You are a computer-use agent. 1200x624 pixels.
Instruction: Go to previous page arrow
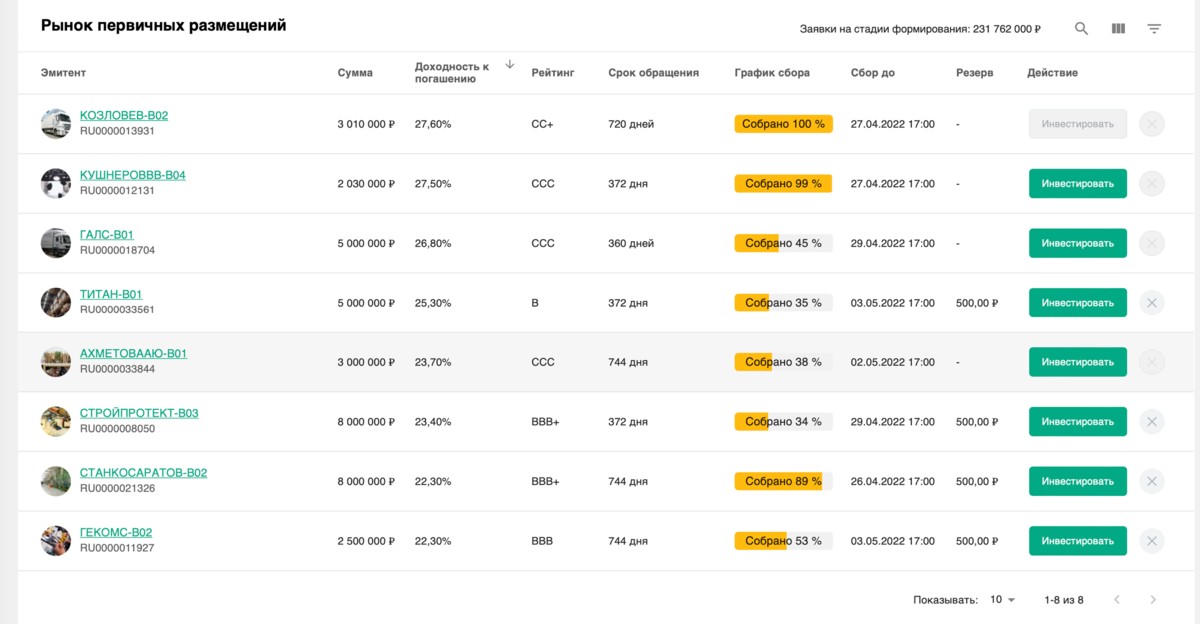point(1117,600)
